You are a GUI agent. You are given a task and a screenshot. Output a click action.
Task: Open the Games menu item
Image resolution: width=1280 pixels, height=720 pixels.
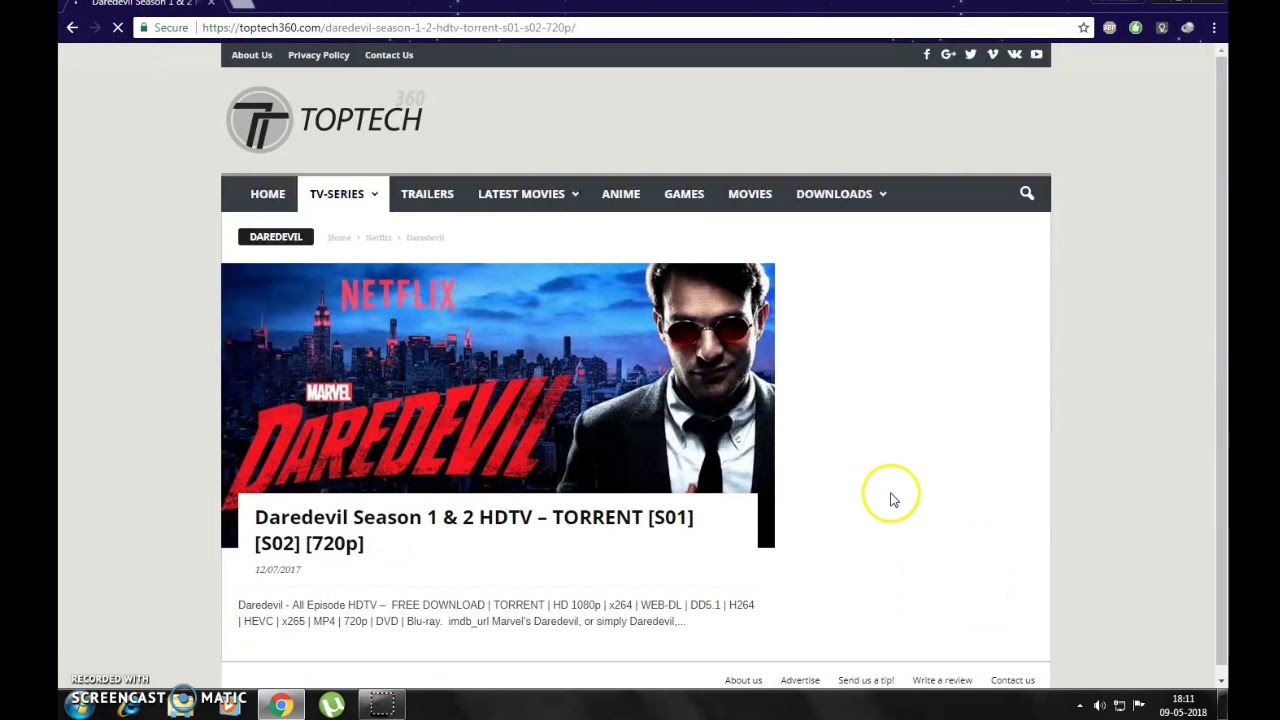[684, 194]
